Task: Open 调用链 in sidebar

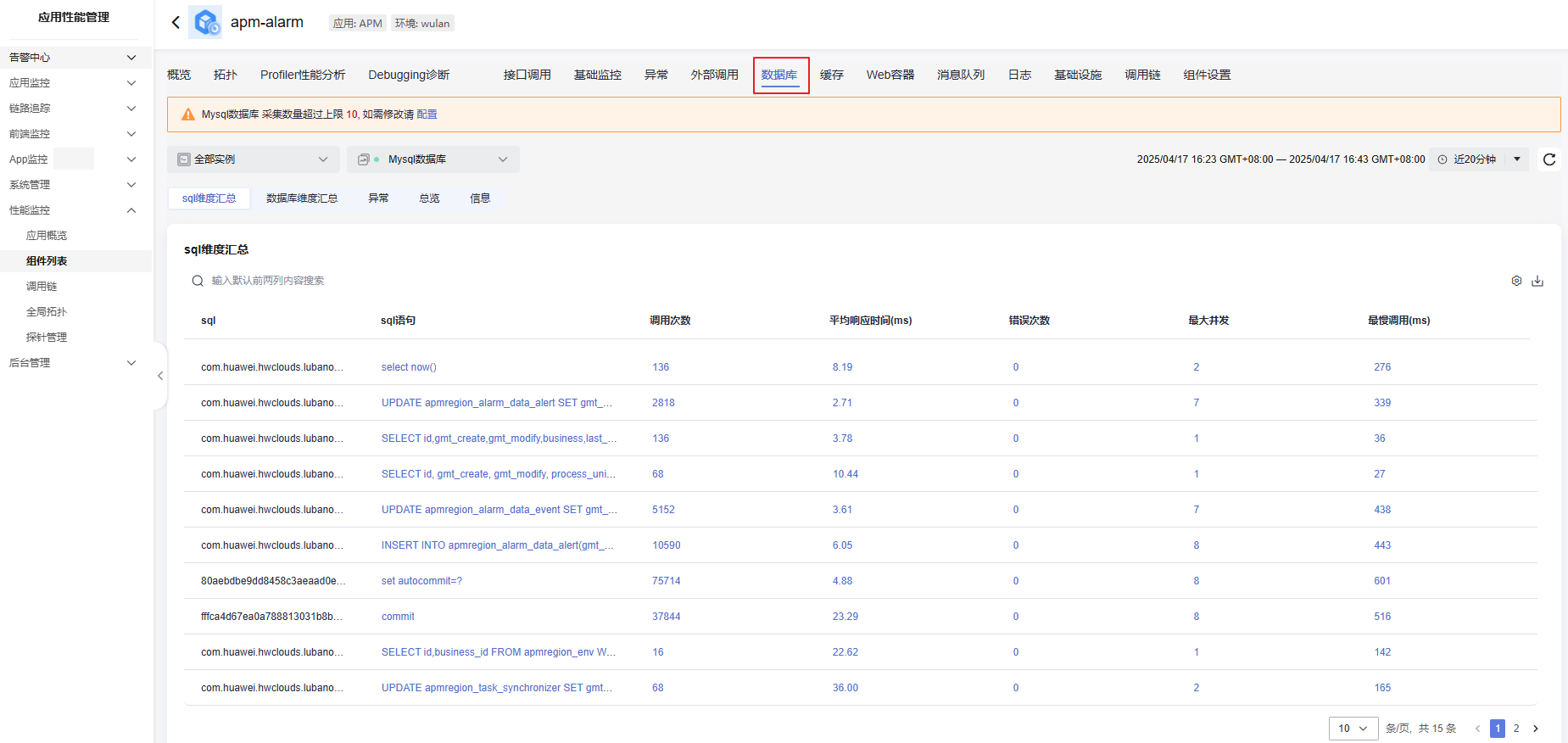Action: (42, 287)
